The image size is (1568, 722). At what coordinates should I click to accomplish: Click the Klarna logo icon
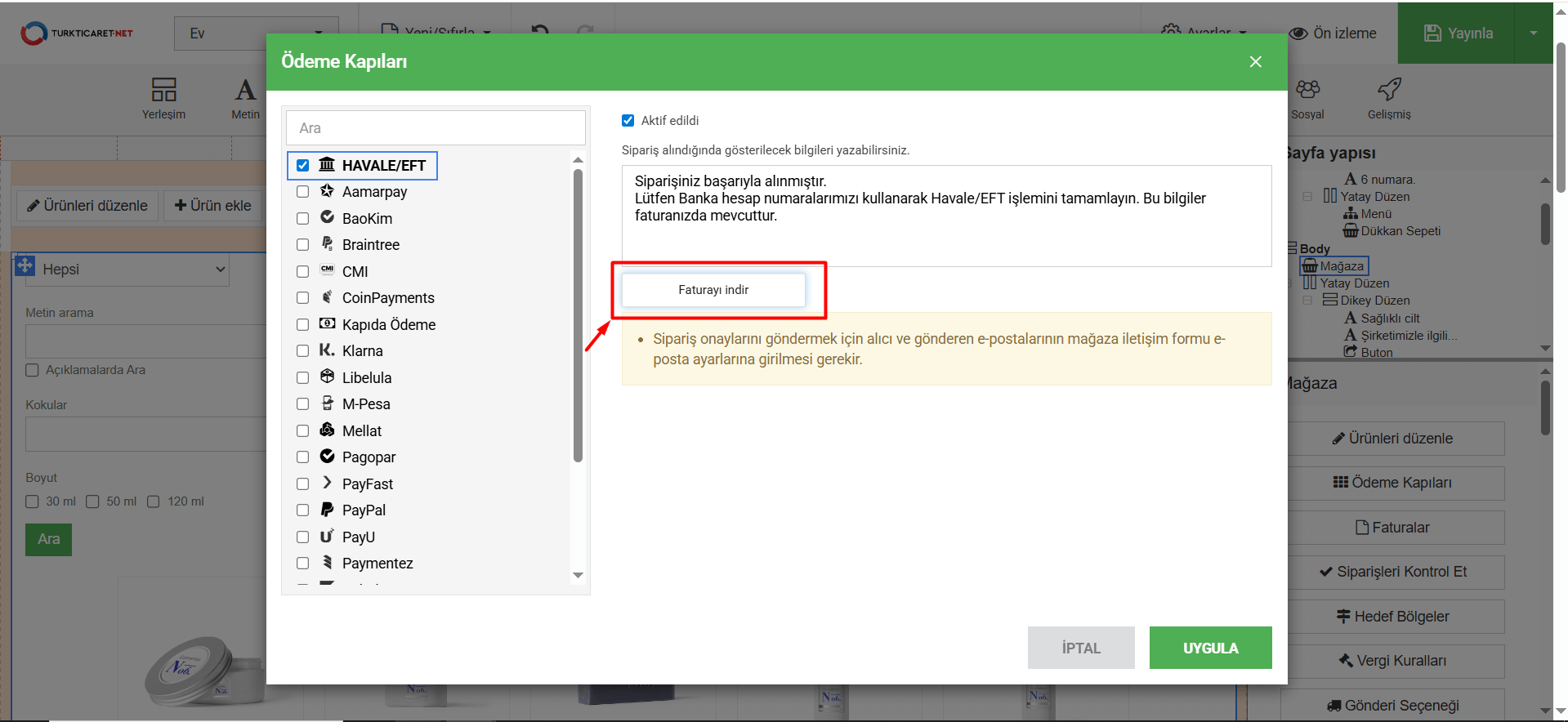coord(327,350)
